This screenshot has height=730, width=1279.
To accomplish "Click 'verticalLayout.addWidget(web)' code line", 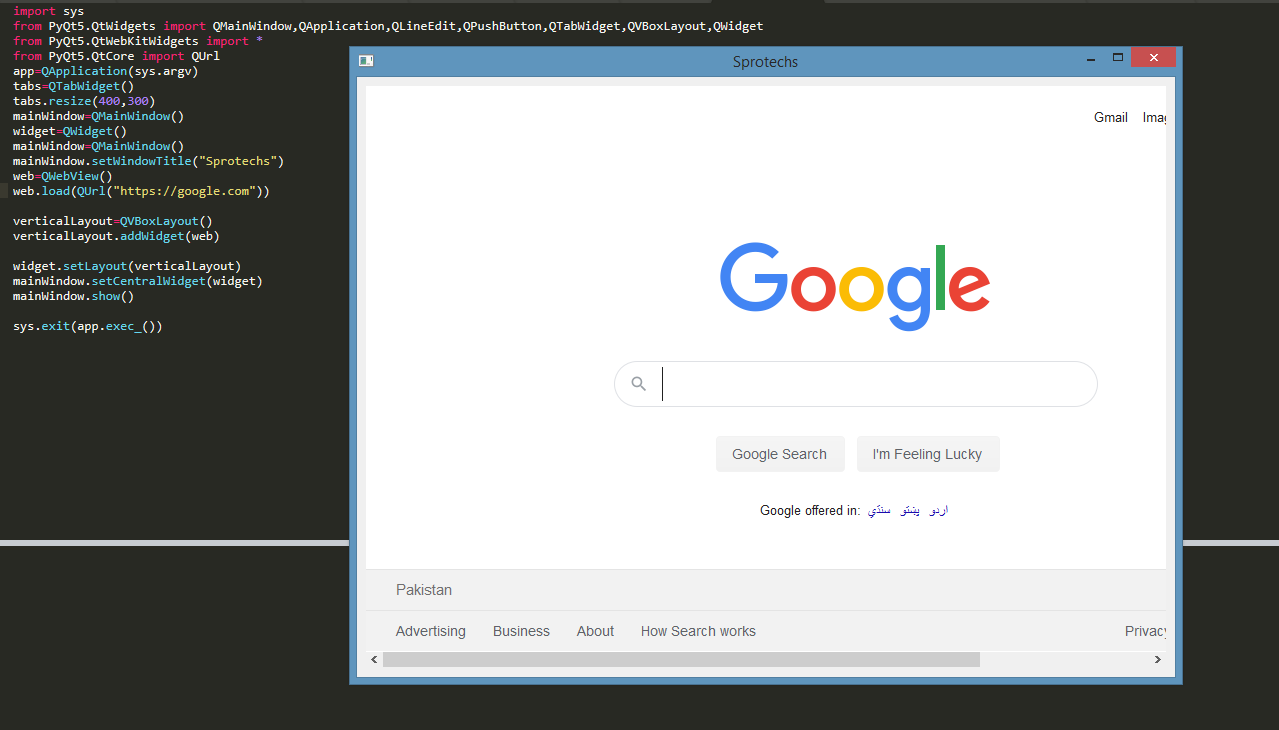I will [x=116, y=236].
